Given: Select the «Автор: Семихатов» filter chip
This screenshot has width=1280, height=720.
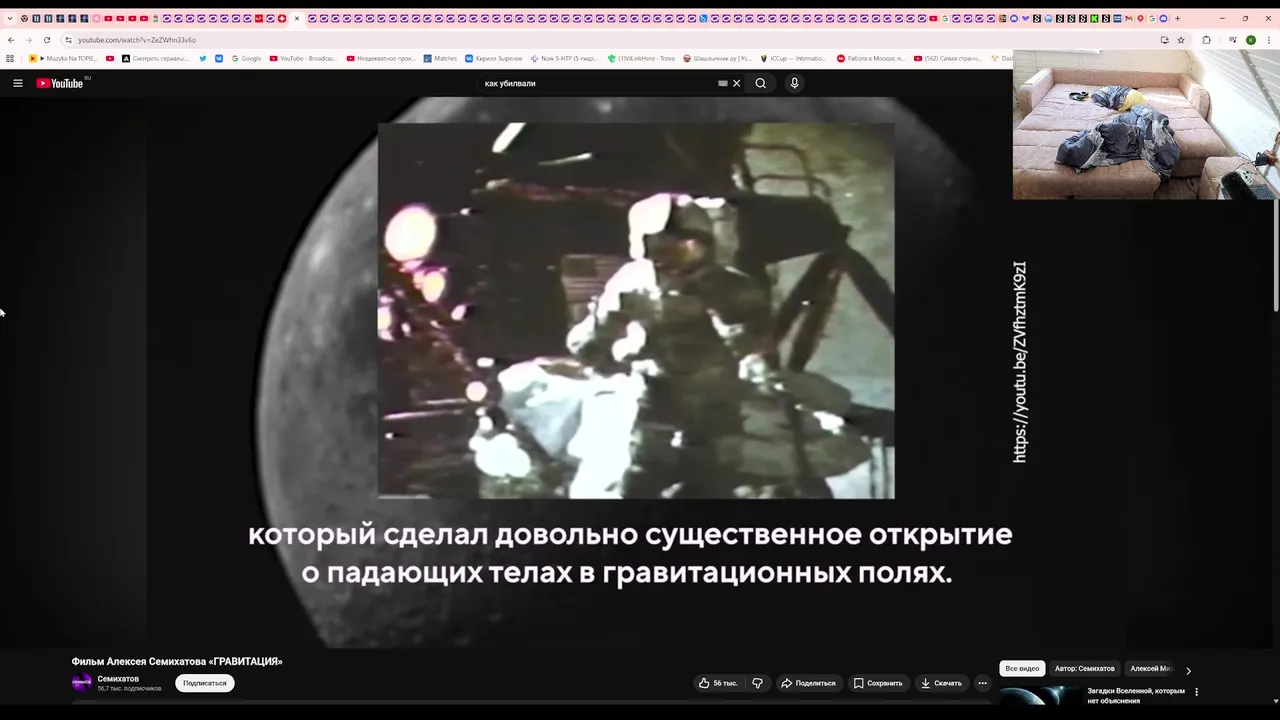Looking at the screenshot, I should pyautogui.click(x=1084, y=668).
